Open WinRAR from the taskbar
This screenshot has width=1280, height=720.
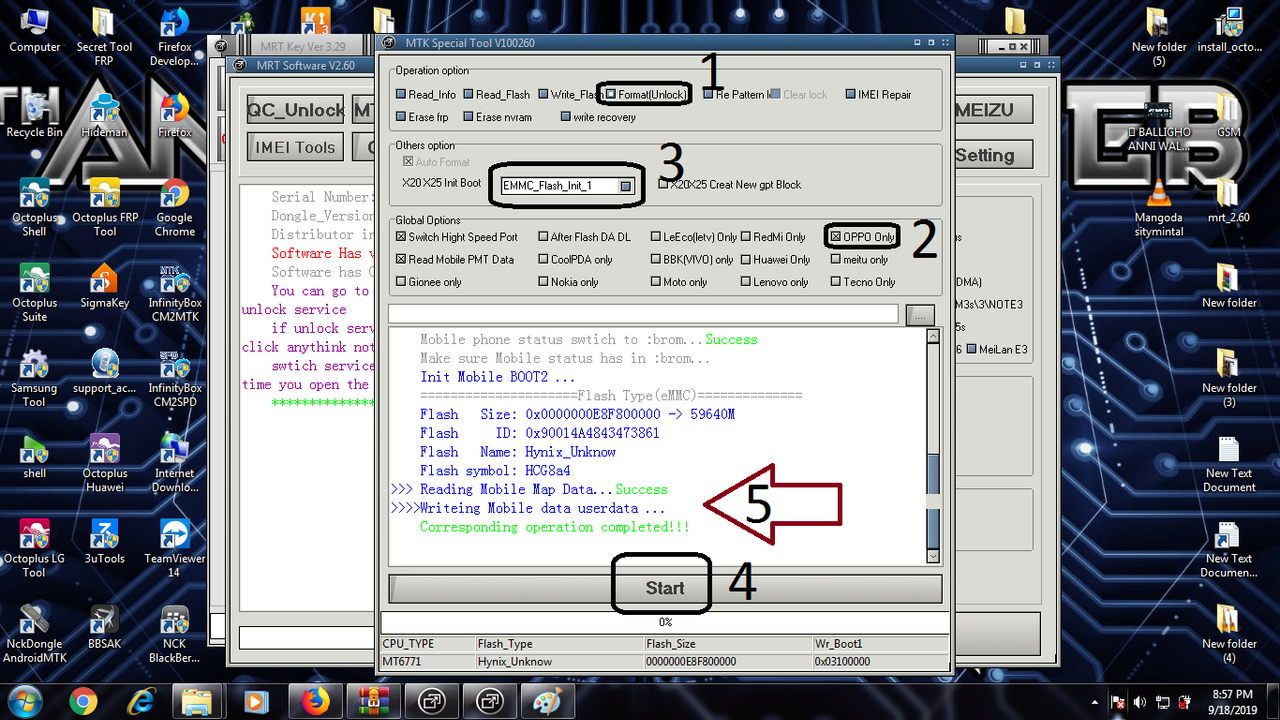374,701
